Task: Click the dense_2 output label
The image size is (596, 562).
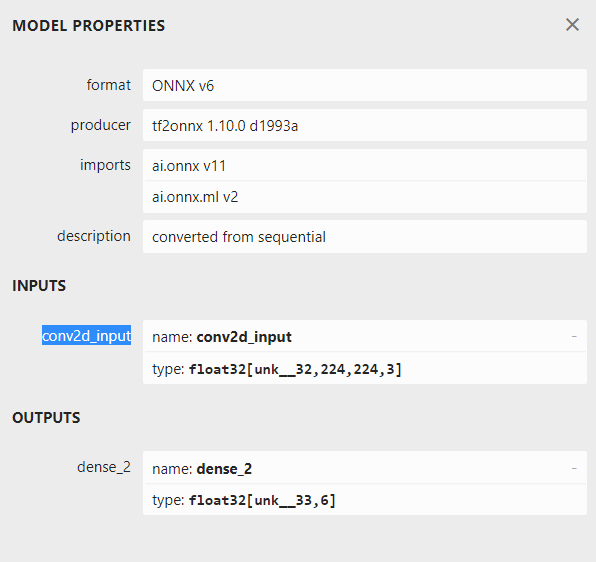Action: 104,467
